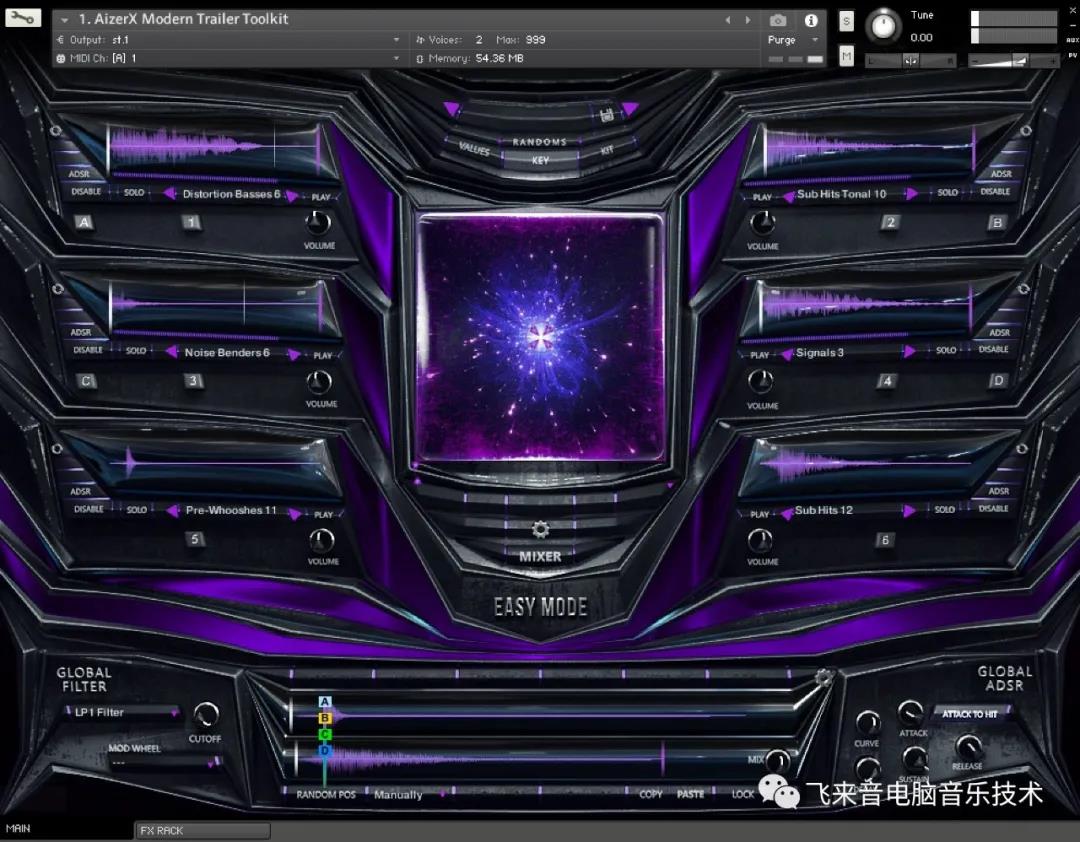The width and height of the screenshot is (1080, 842).
Task: Click the ATTACK TO HIT button
Action: tap(970, 714)
